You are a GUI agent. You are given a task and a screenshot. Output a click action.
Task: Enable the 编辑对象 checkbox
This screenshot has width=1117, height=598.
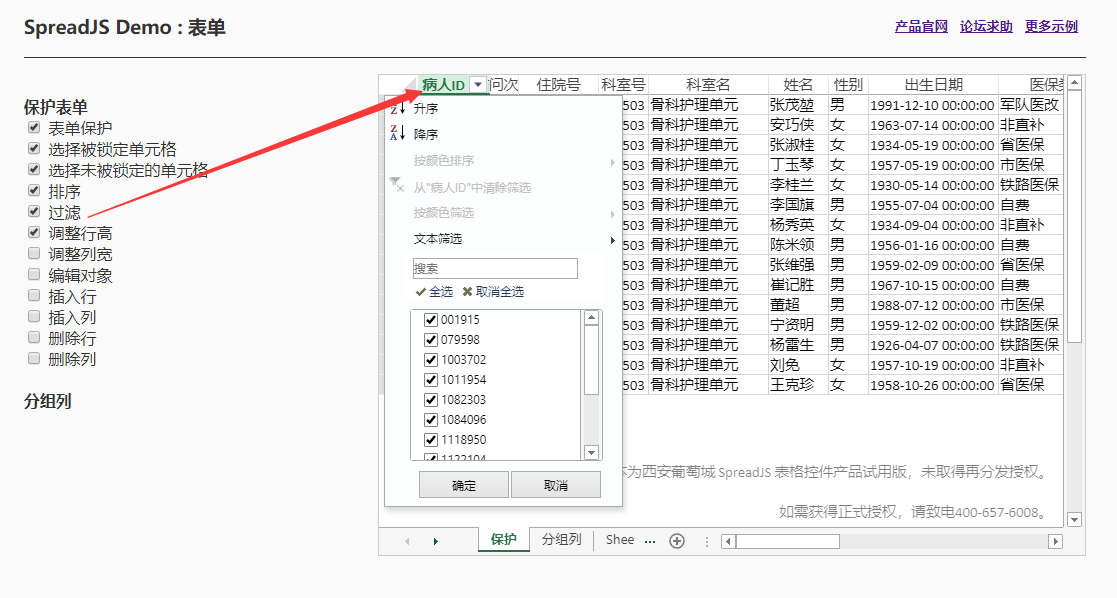tap(33, 274)
